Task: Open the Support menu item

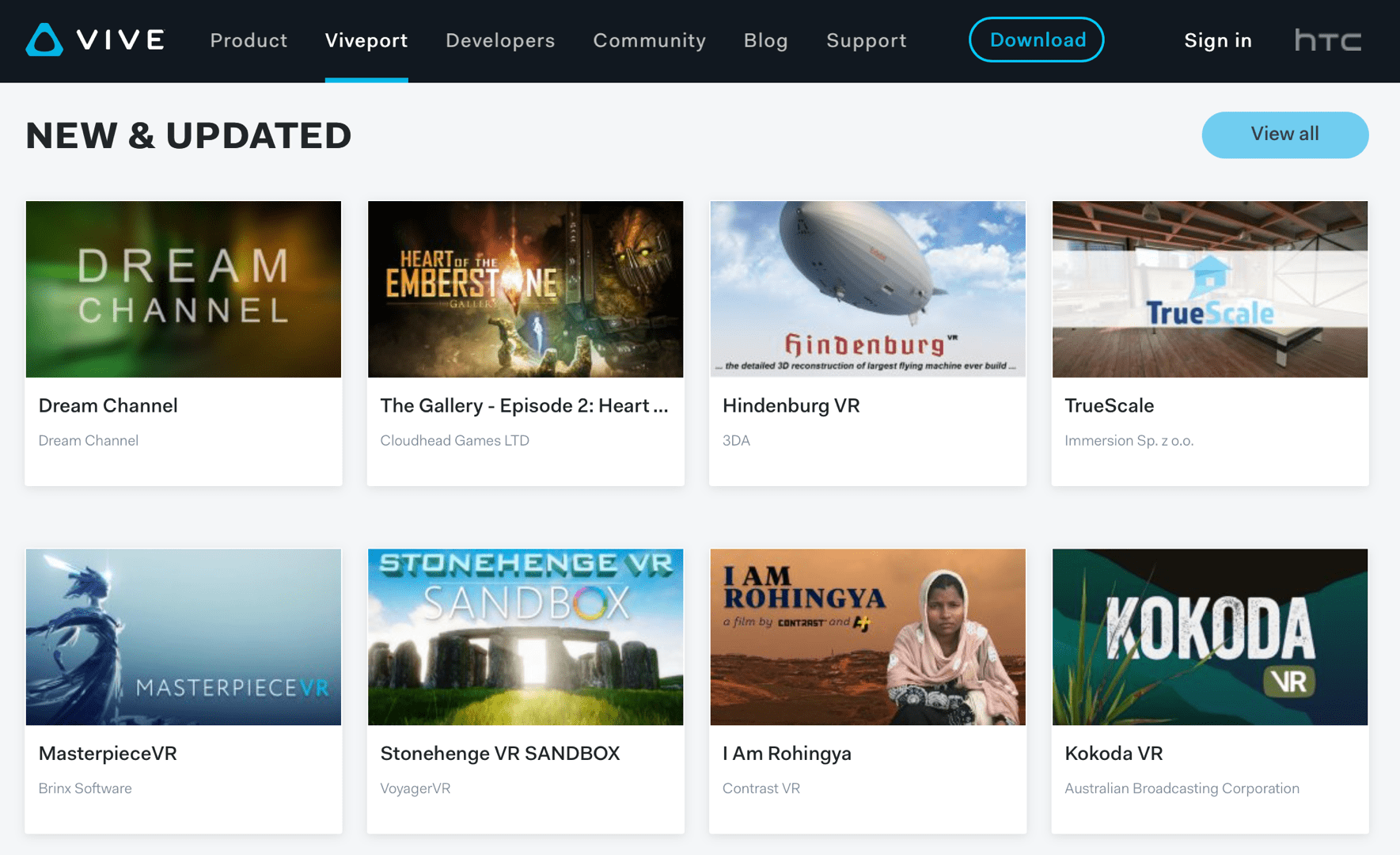Action: point(867,40)
